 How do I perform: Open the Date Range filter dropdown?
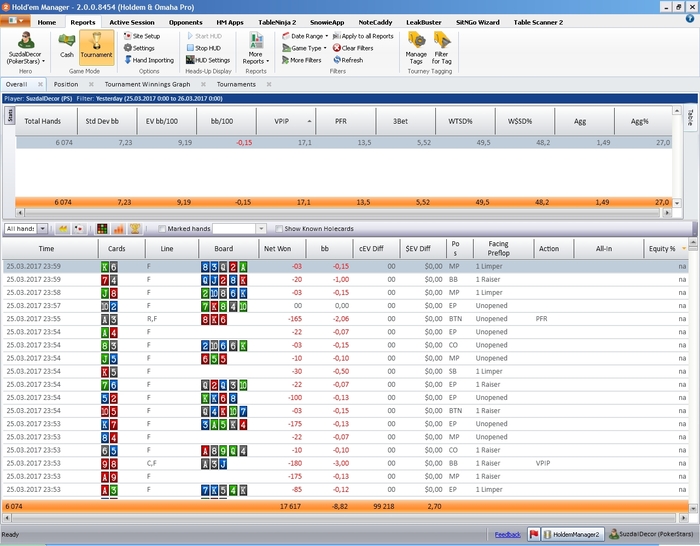pos(305,36)
